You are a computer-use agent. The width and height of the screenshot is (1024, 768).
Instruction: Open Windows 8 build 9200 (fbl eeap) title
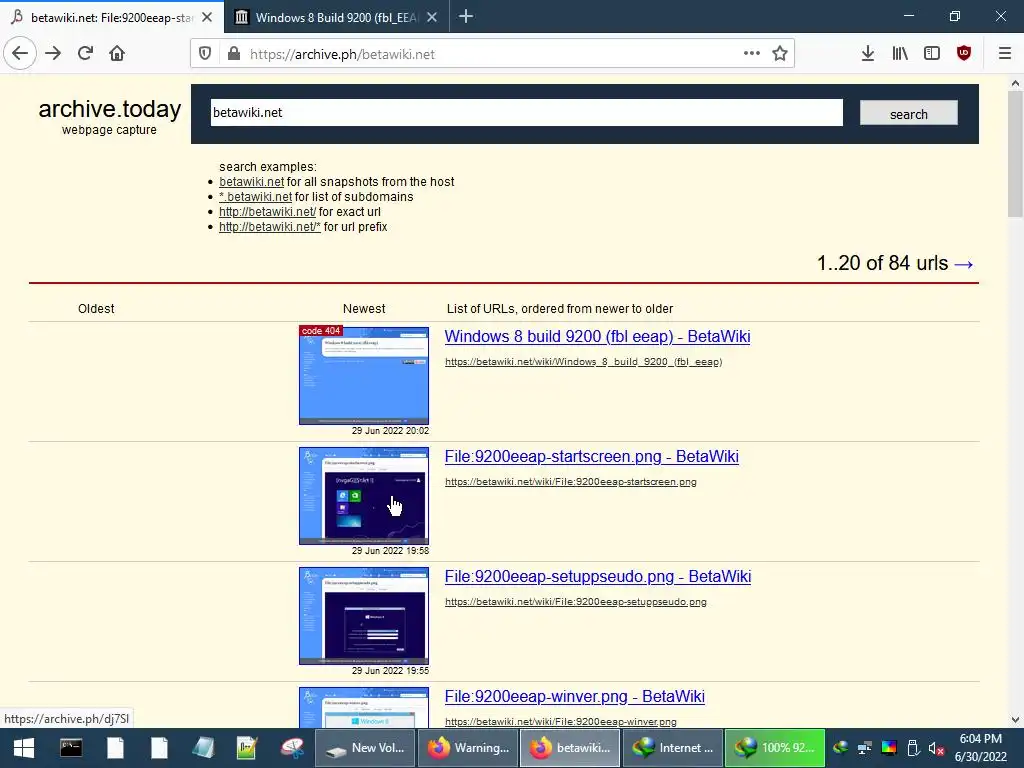tap(597, 336)
